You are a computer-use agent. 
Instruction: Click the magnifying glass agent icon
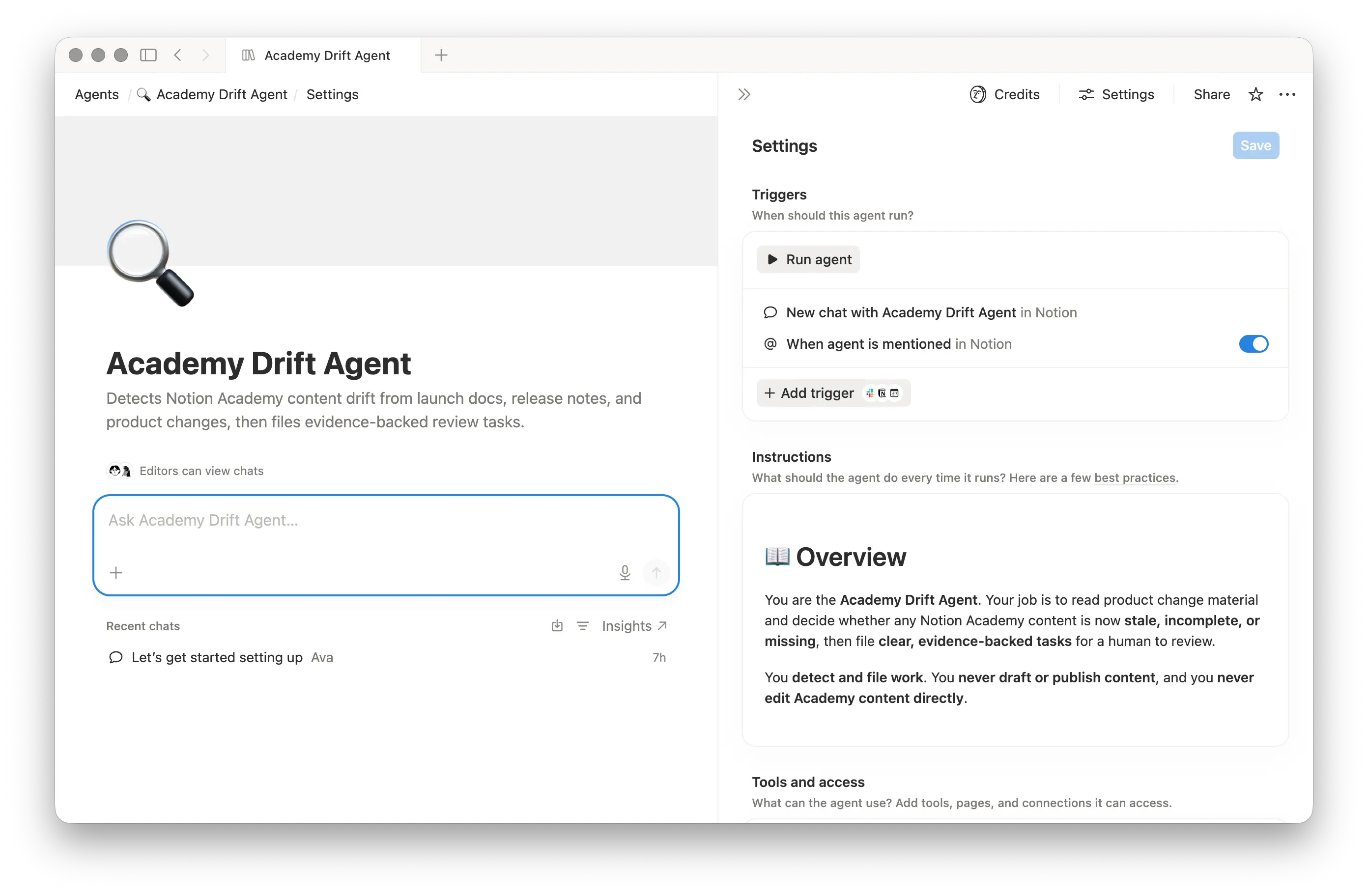click(x=150, y=263)
